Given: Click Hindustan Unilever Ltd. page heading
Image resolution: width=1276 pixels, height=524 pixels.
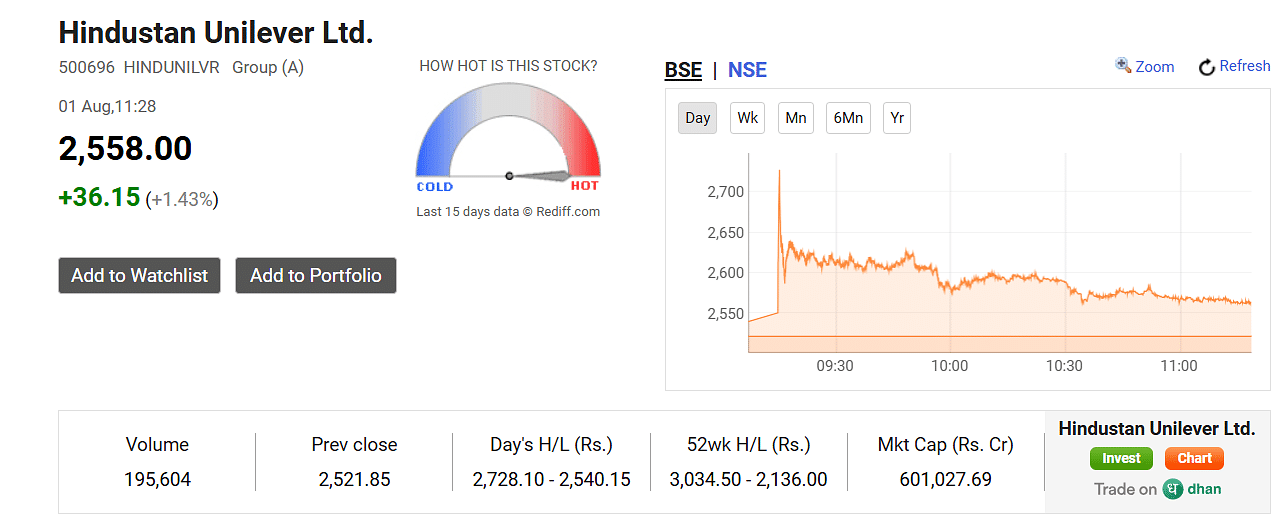Looking at the screenshot, I should pos(216,32).
